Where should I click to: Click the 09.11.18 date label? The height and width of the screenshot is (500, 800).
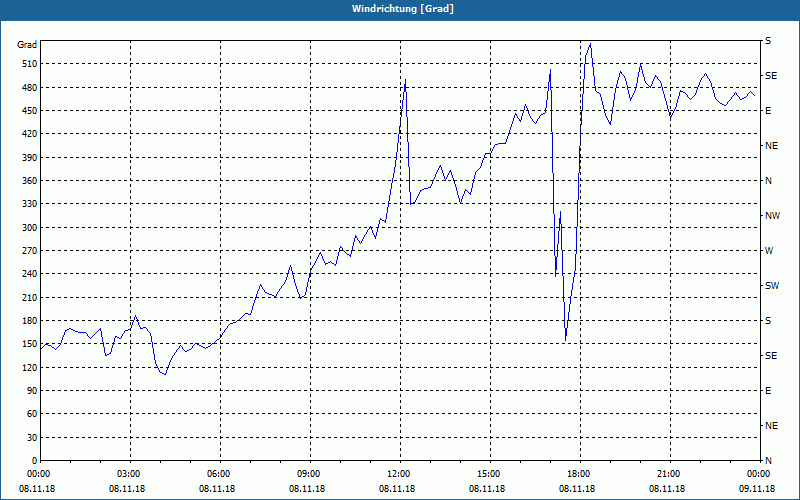click(757, 488)
